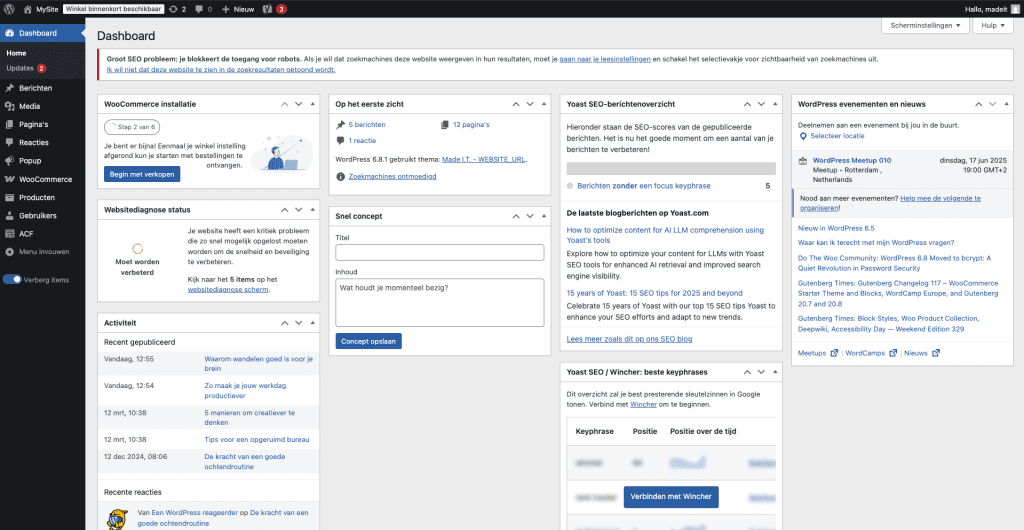Click Verbinden met Wincher button
The image size is (1024, 530).
click(x=671, y=497)
